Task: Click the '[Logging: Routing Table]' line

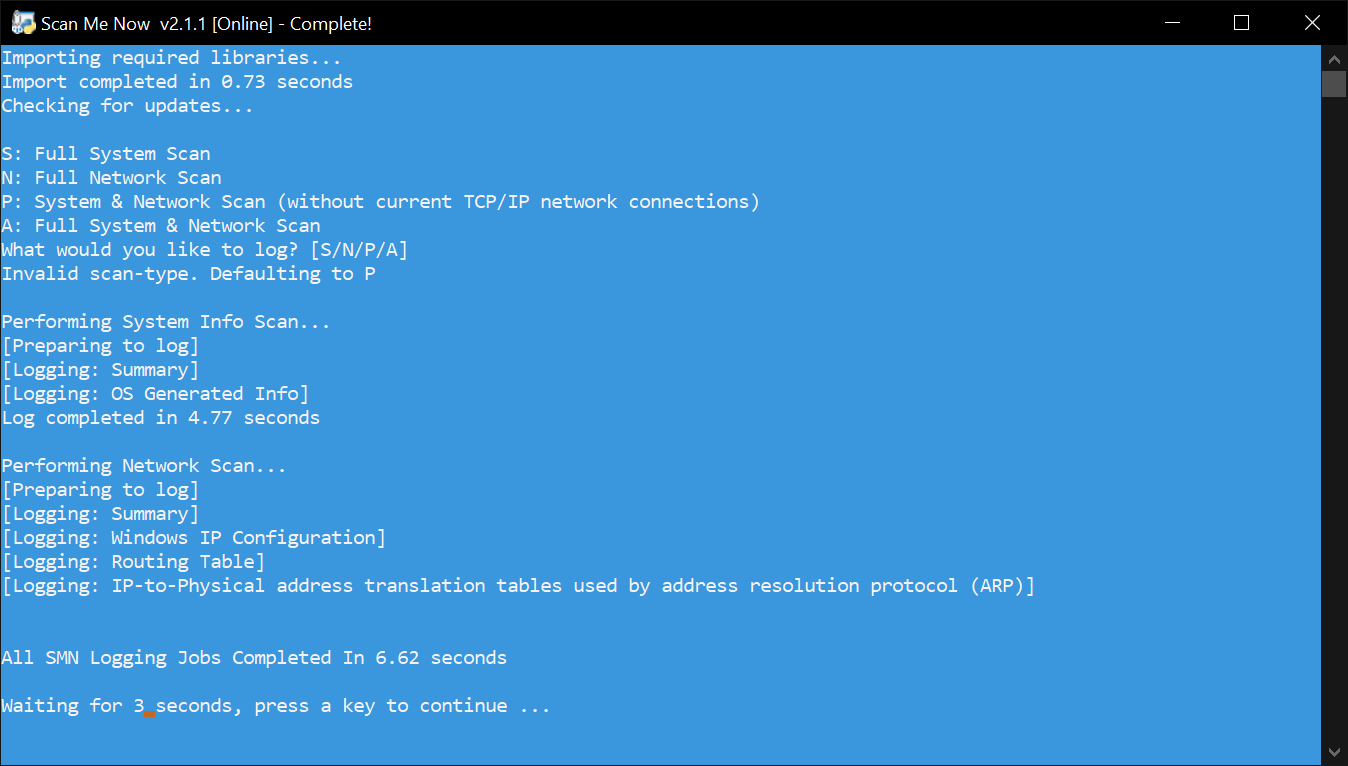Action: tap(134, 562)
